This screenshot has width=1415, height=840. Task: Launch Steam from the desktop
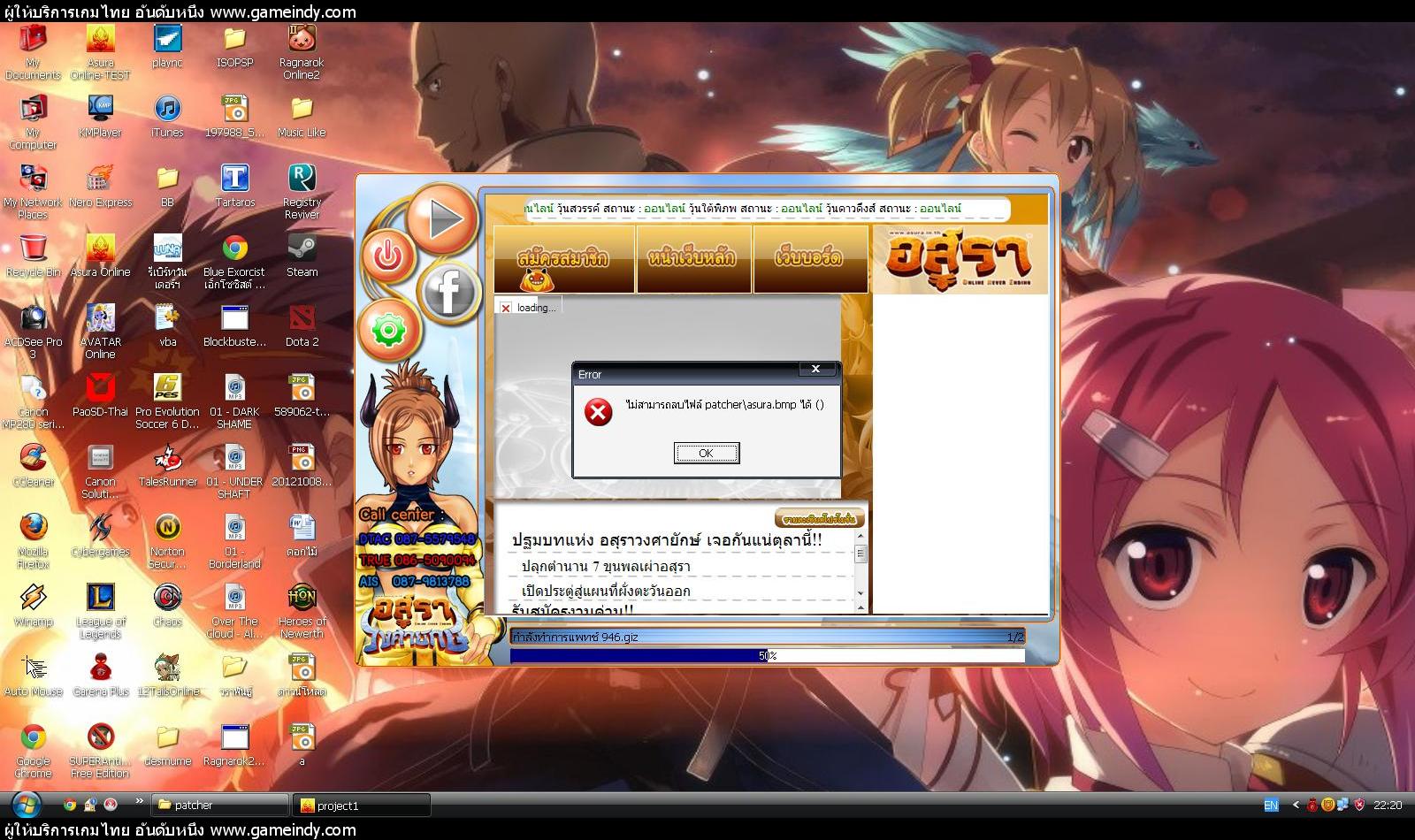pos(302,256)
